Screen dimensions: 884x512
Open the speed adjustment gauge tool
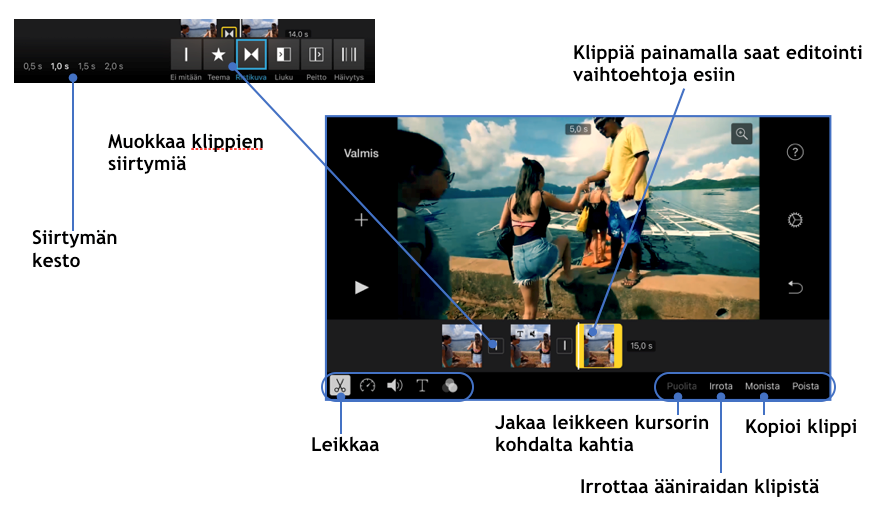367,386
